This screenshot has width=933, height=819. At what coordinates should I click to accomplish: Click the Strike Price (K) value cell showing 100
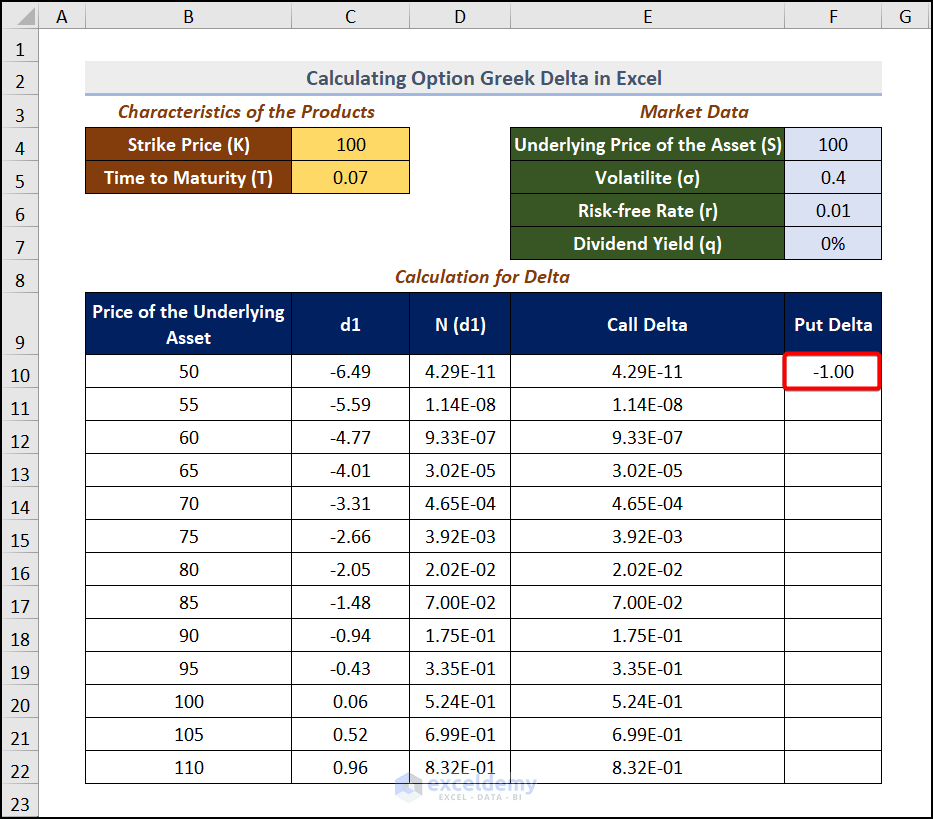(350, 144)
